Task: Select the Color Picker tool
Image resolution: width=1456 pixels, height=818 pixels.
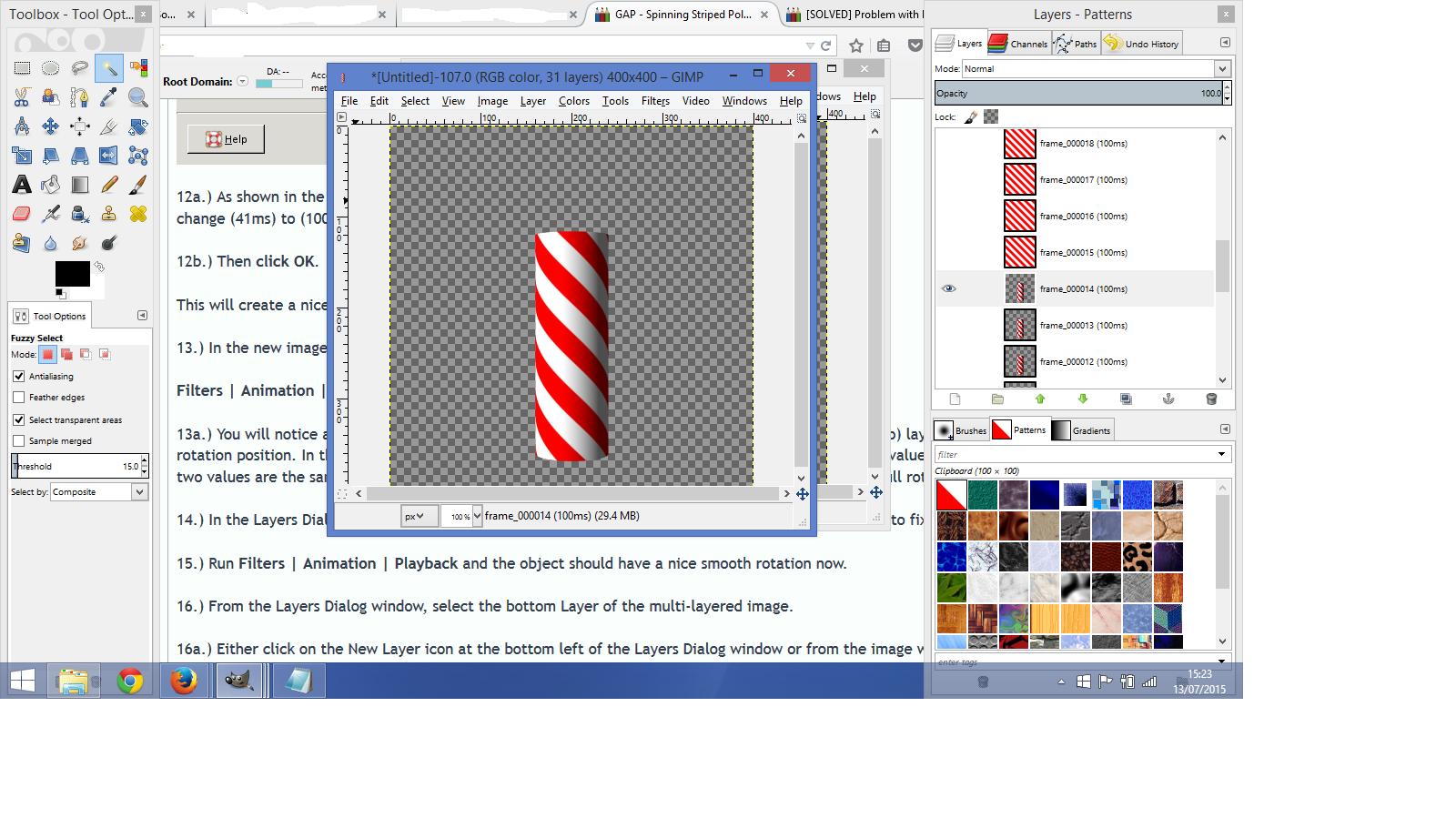Action: tap(109, 97)
